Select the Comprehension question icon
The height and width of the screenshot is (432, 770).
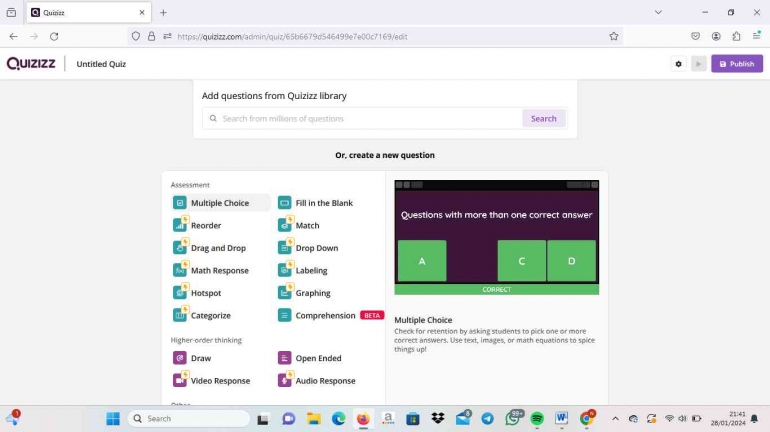tap(284, 315)
